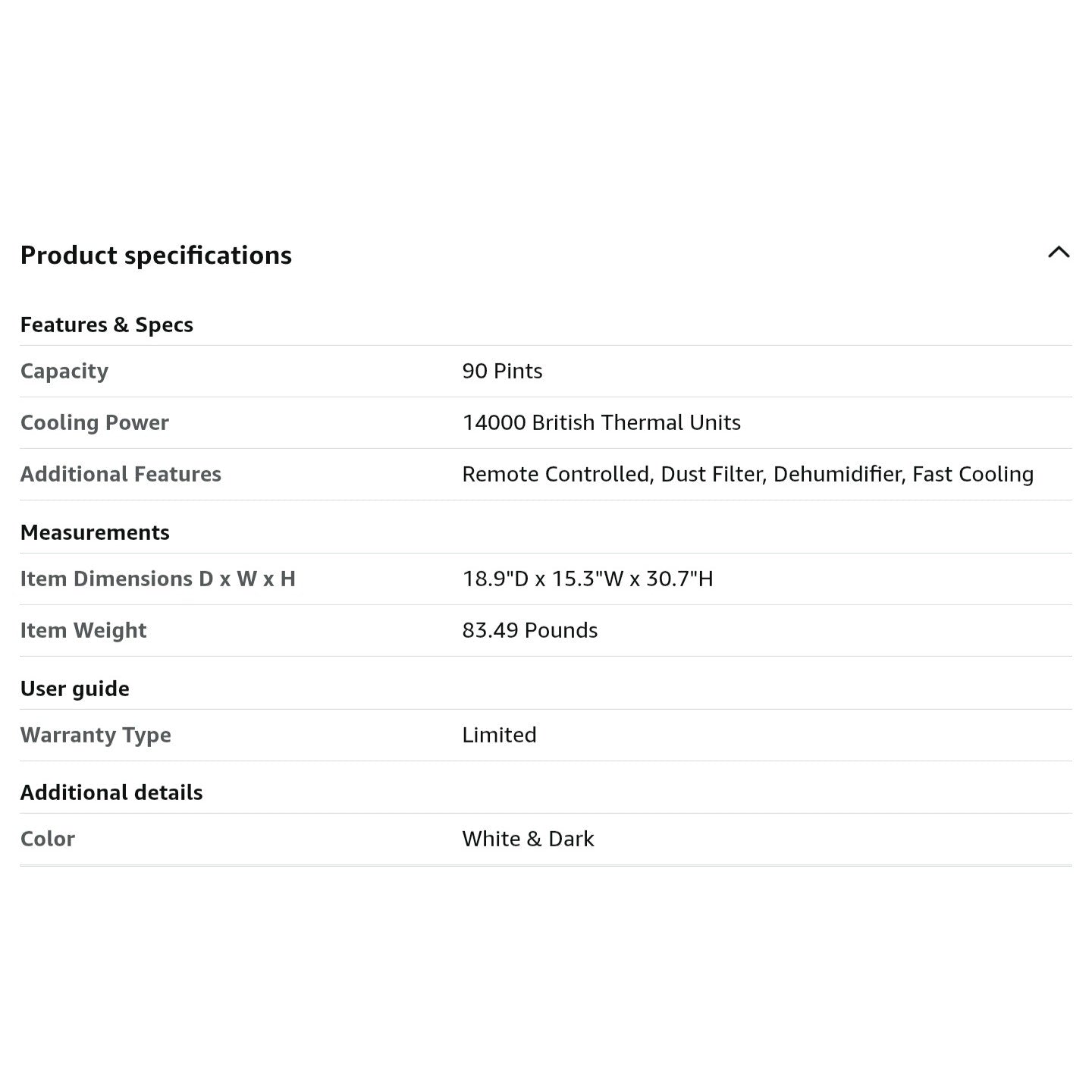Click the Additional Features label
The width and height of the screenshot is (1092, 1092).
[x=121, y=474]
